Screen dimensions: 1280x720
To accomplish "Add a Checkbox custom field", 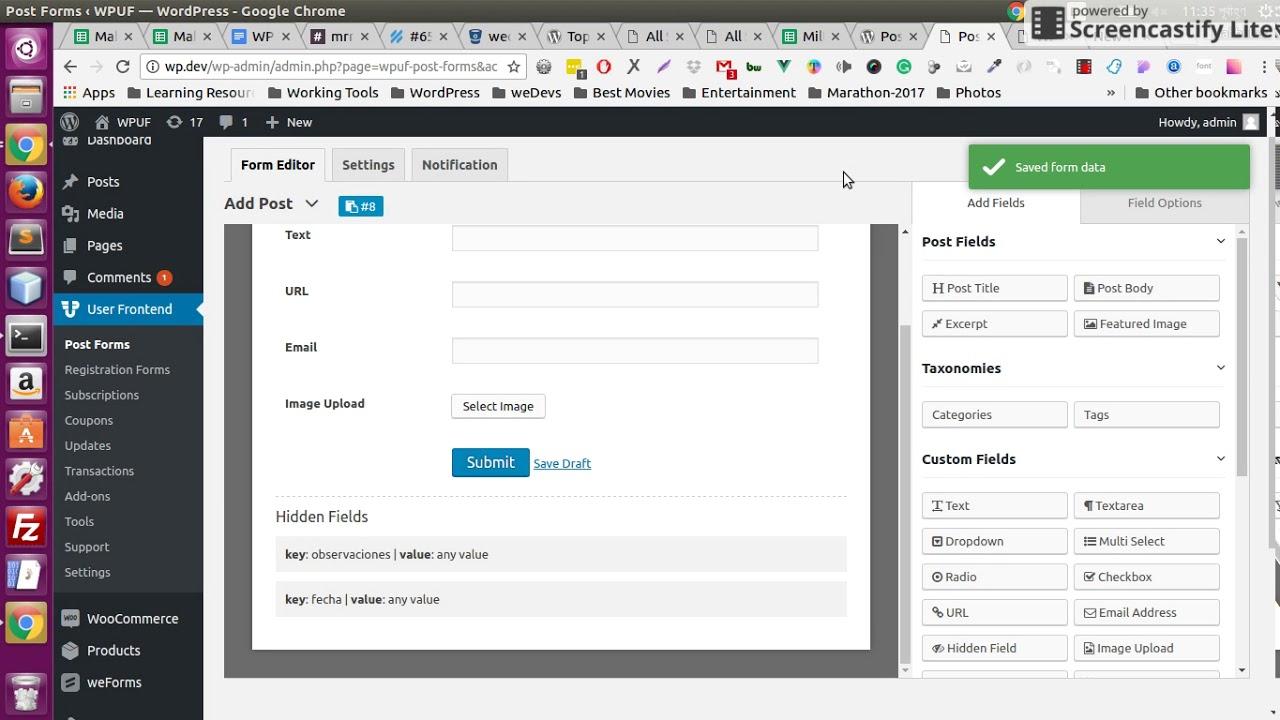I will [1147, 577].
